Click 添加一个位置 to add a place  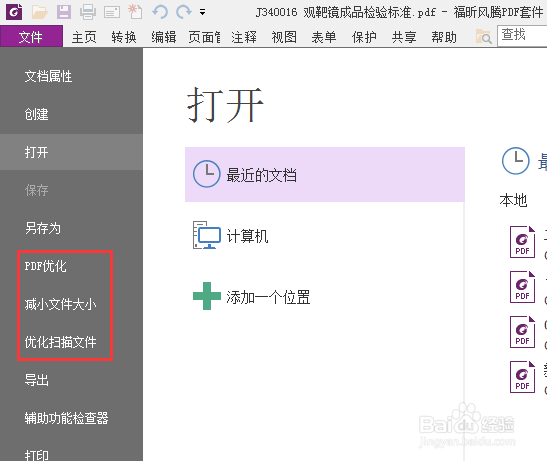325,297
